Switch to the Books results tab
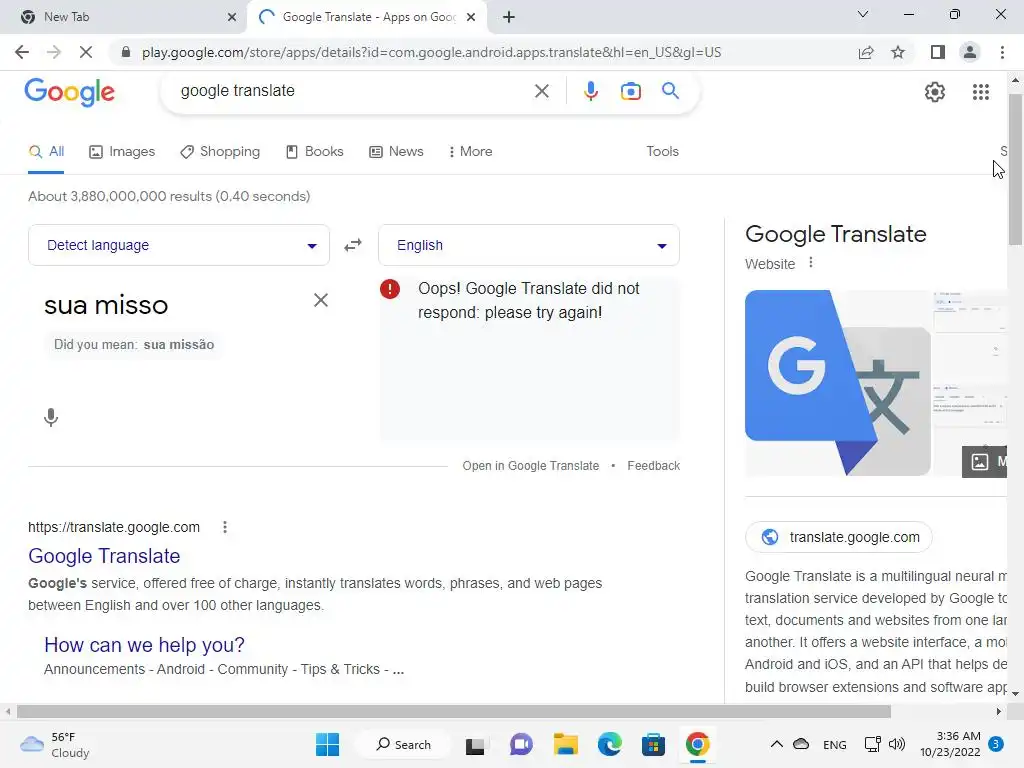This screenshot has height=768, width=1024. point(315,152)
